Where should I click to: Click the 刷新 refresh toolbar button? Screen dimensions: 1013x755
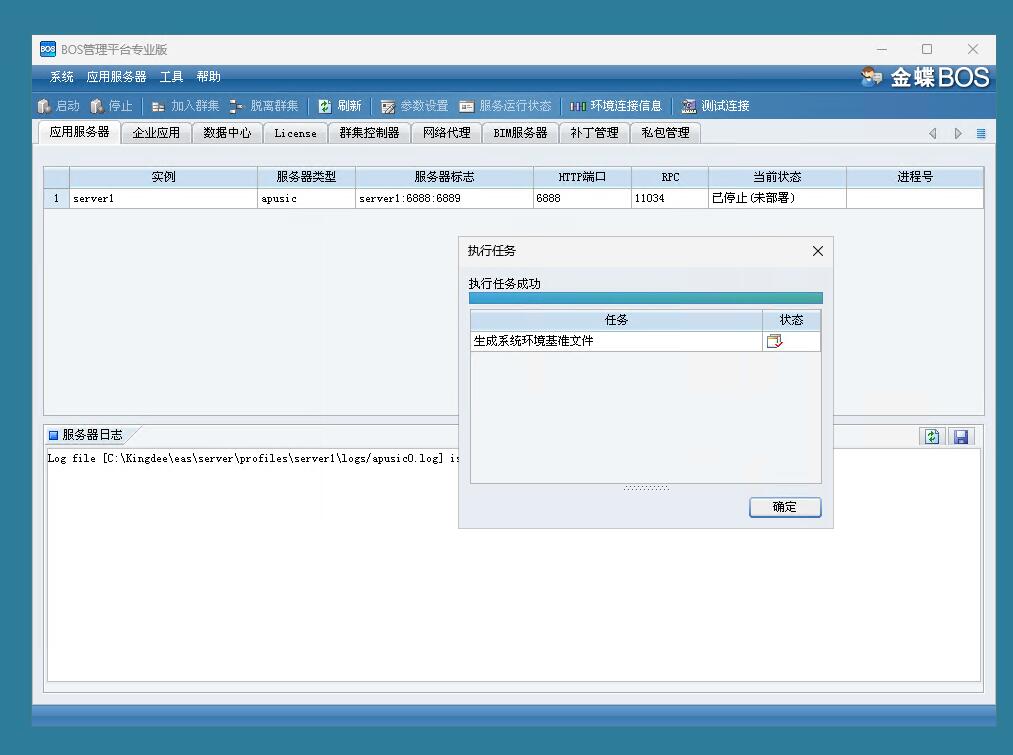click(x=340, y=106)
